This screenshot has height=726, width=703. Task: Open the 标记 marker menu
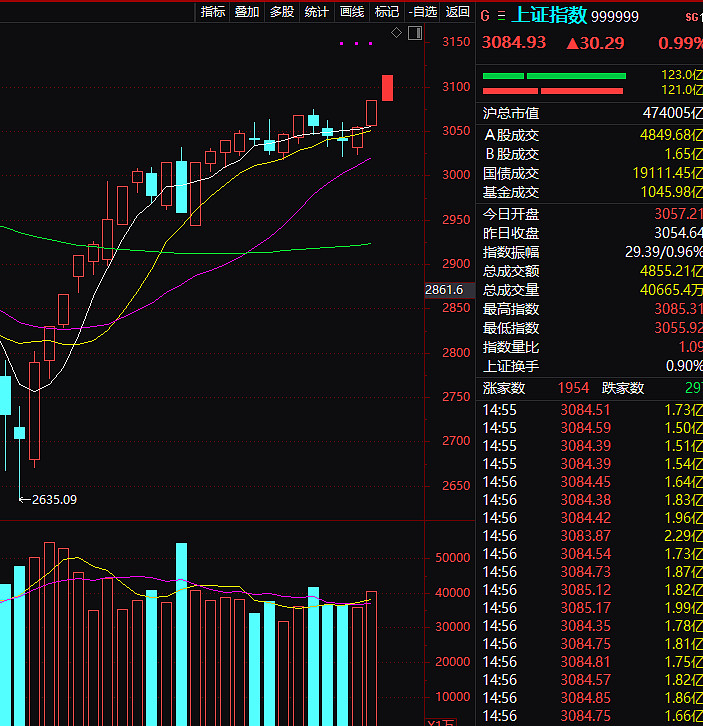(x=387, y=12)
